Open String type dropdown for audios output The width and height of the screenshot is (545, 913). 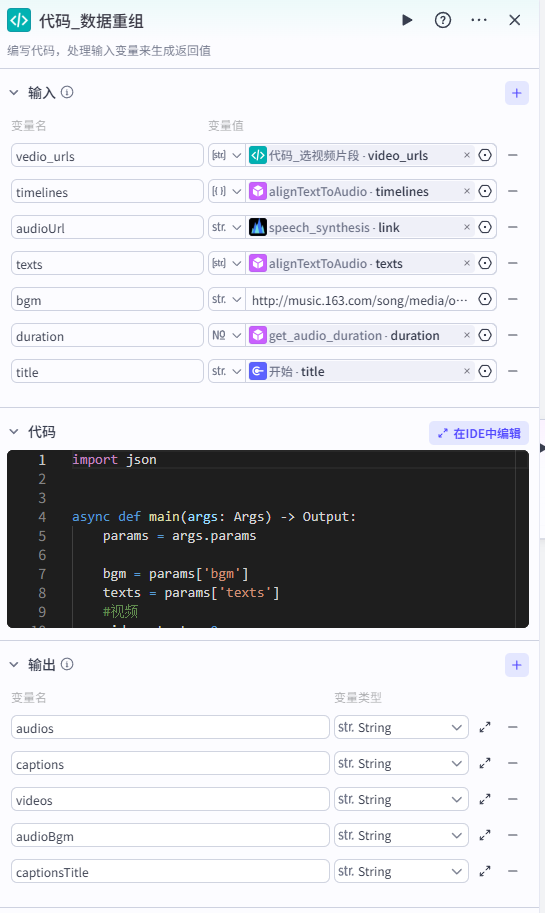coord(401,727)
